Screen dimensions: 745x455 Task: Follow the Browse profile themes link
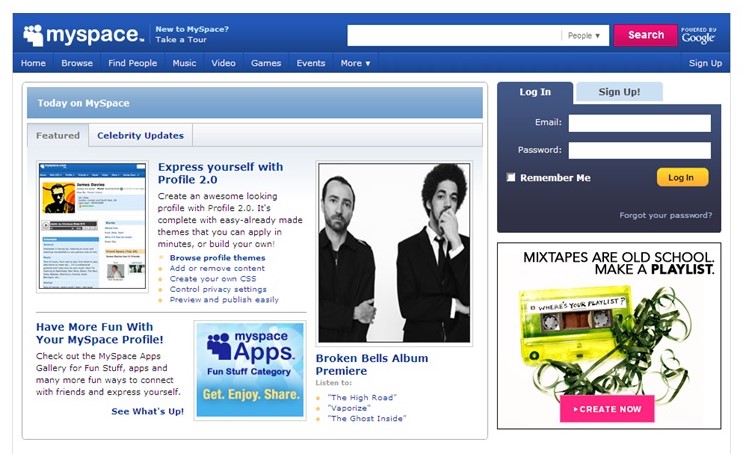217,258
